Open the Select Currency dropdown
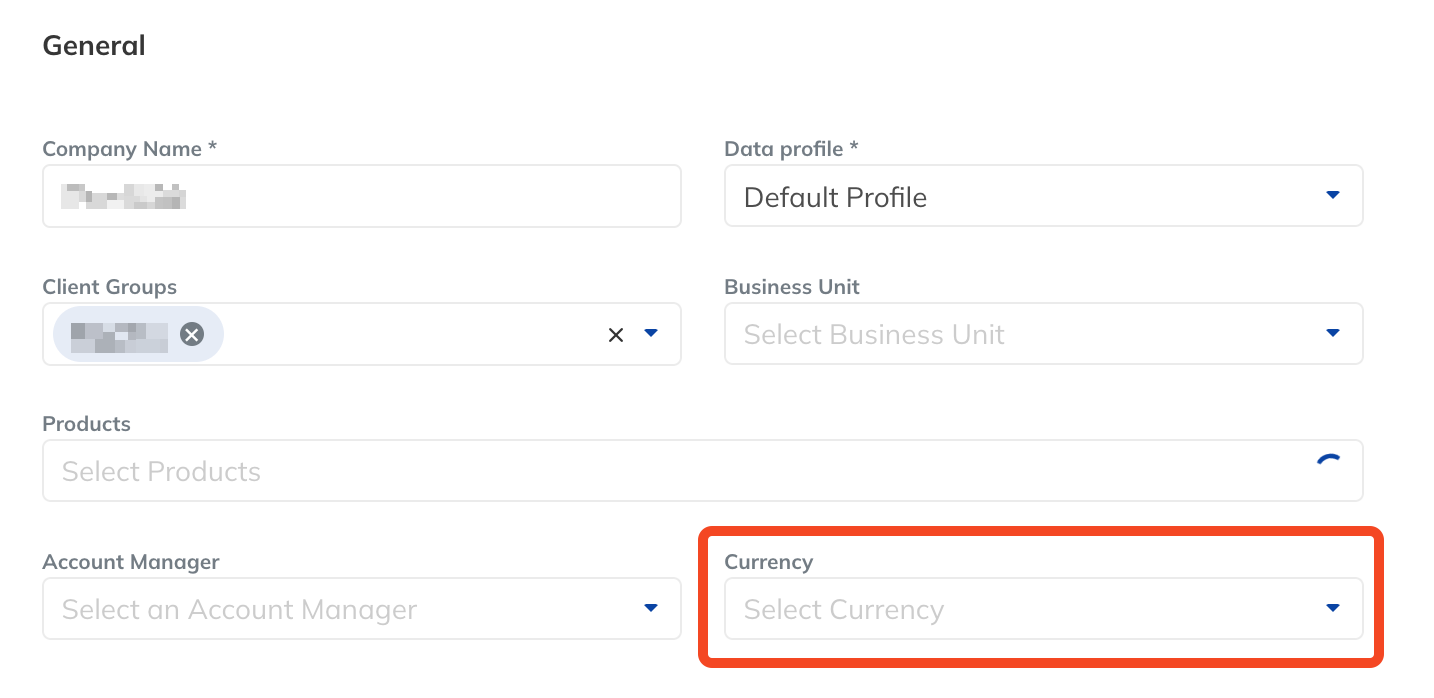The width and height of the screenshot is (1434, 698). tap(1043, 609)
